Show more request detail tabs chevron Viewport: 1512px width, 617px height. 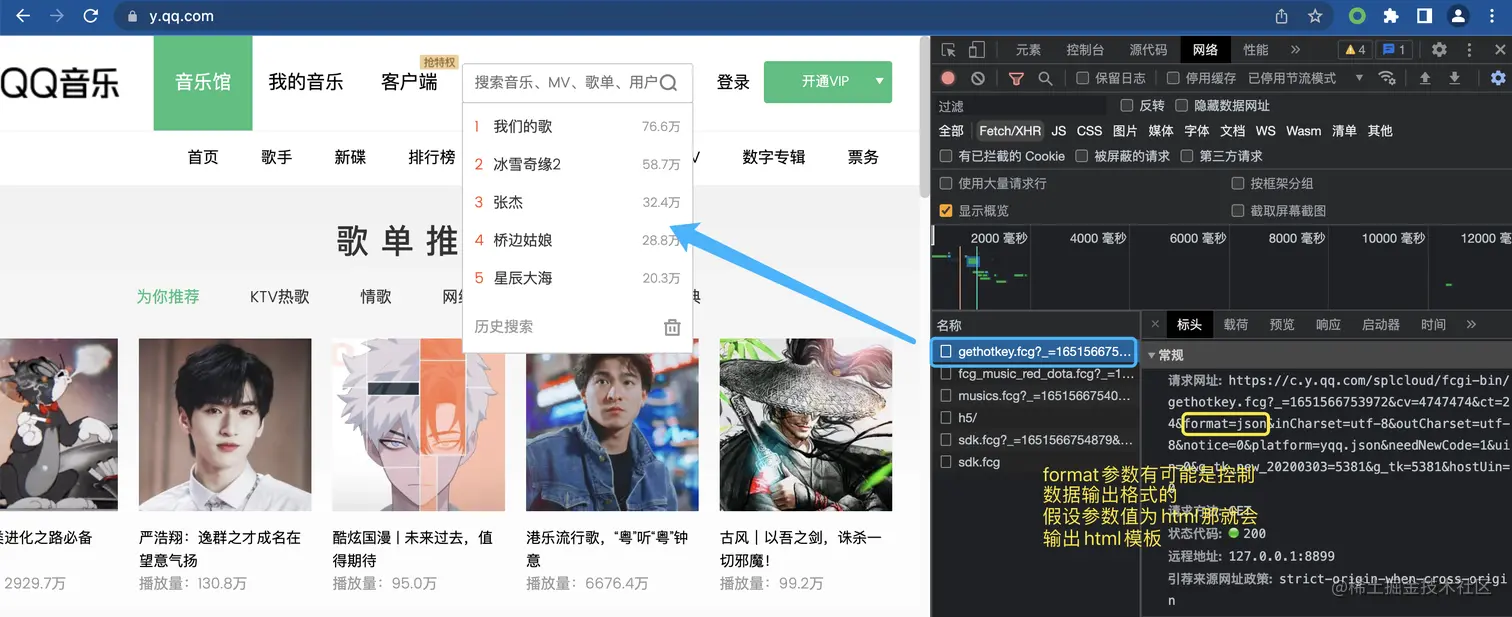pyautogui.click(x=1471, y=324)
